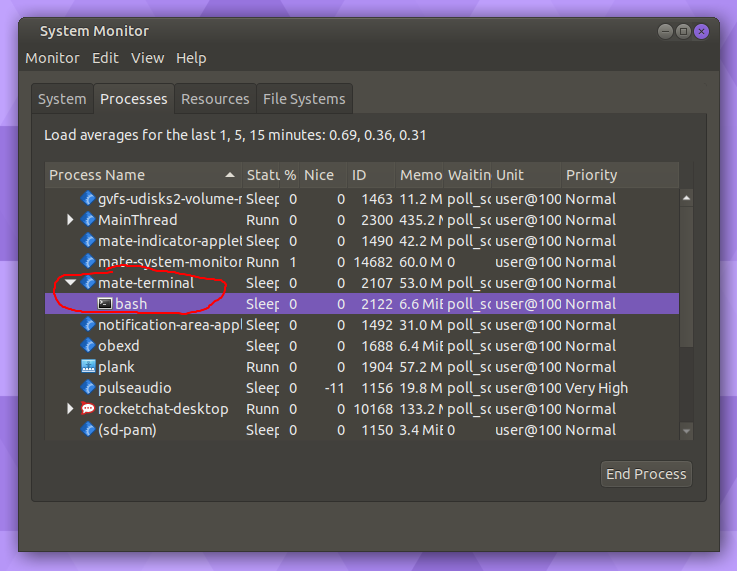Click process ID 10168 cell
This screenshot has height=571, width=737.
point(373,409)
